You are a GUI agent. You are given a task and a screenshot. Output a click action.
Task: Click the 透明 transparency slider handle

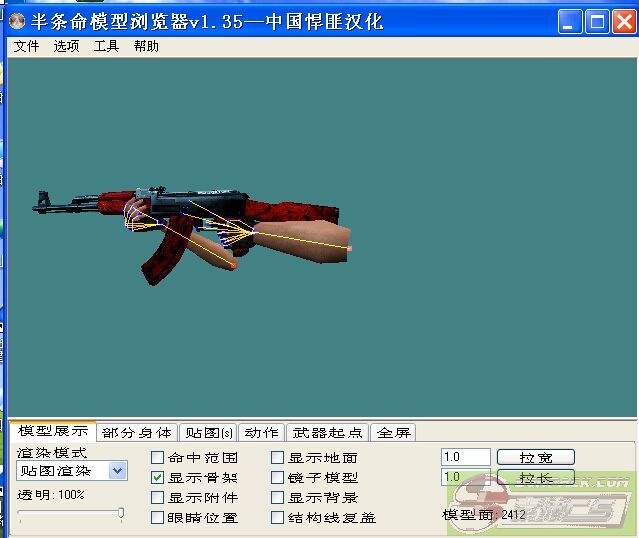click(121, 513)
